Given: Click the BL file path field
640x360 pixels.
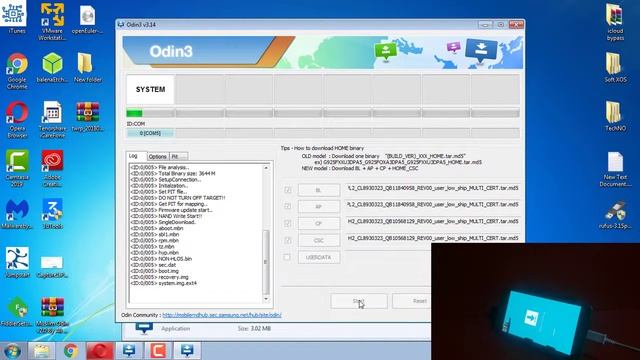Looking at the screenshot, I should click(x=433, y=188).
